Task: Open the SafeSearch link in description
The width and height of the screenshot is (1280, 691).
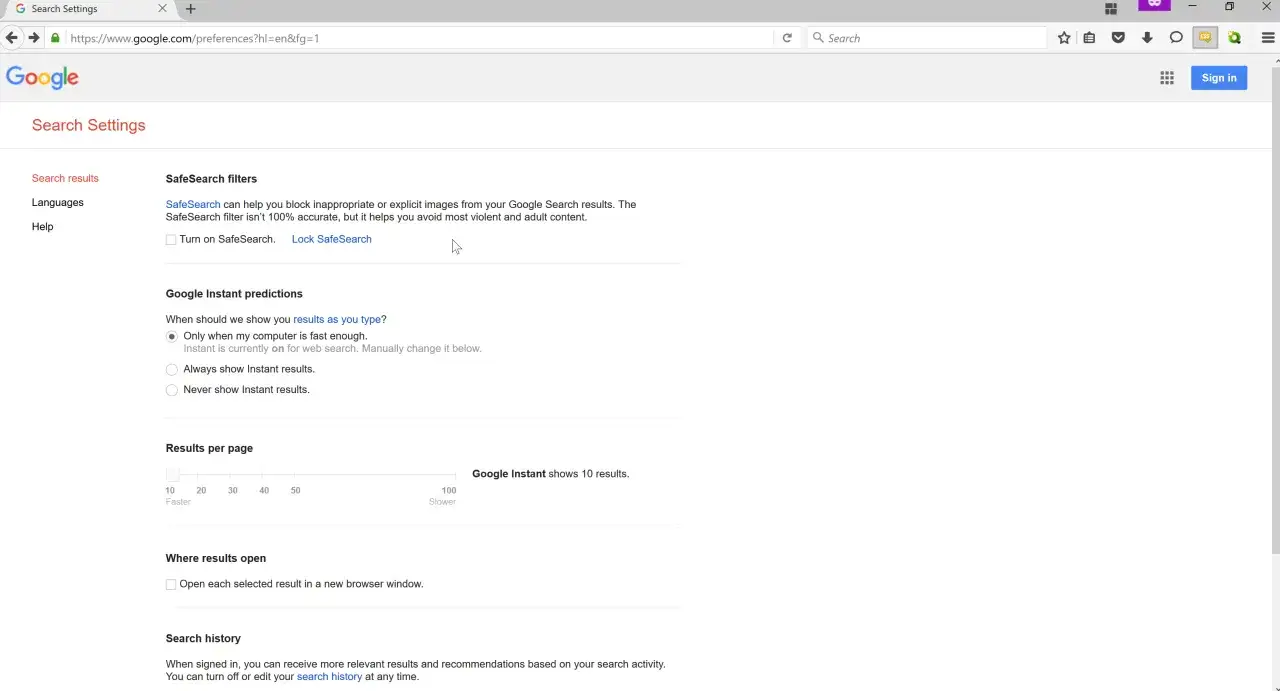Action: pos(193,204)
